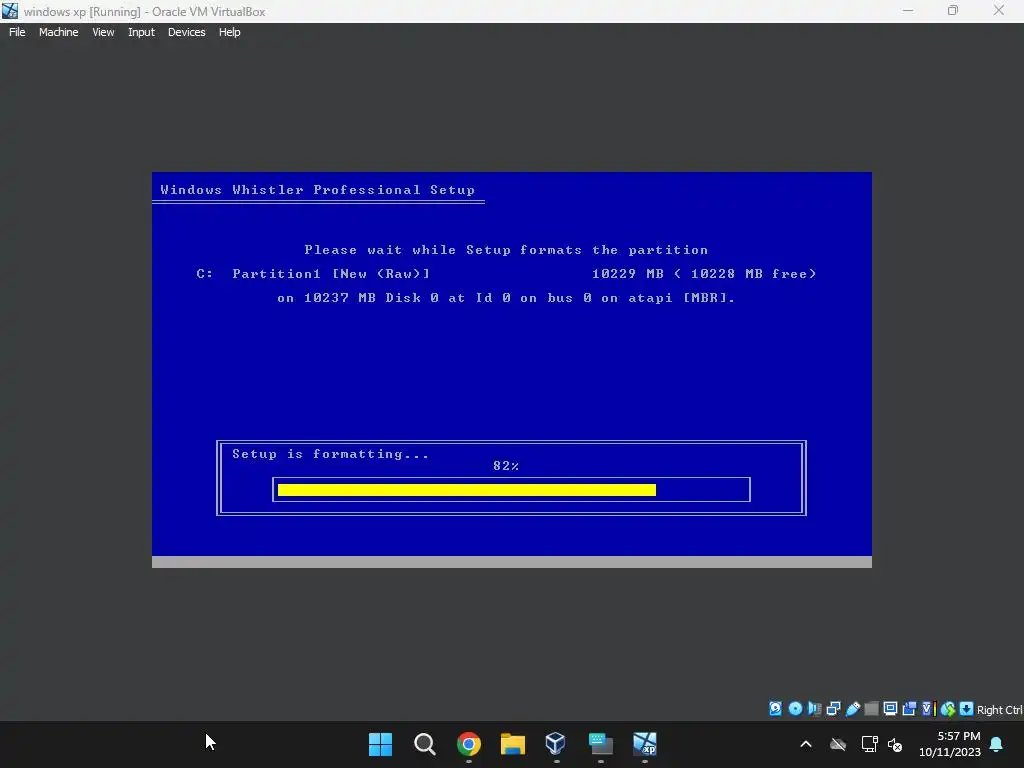Click the network adapters indicator with two monitors
This screenshot has width=1024, height=768.
[833, 709]
